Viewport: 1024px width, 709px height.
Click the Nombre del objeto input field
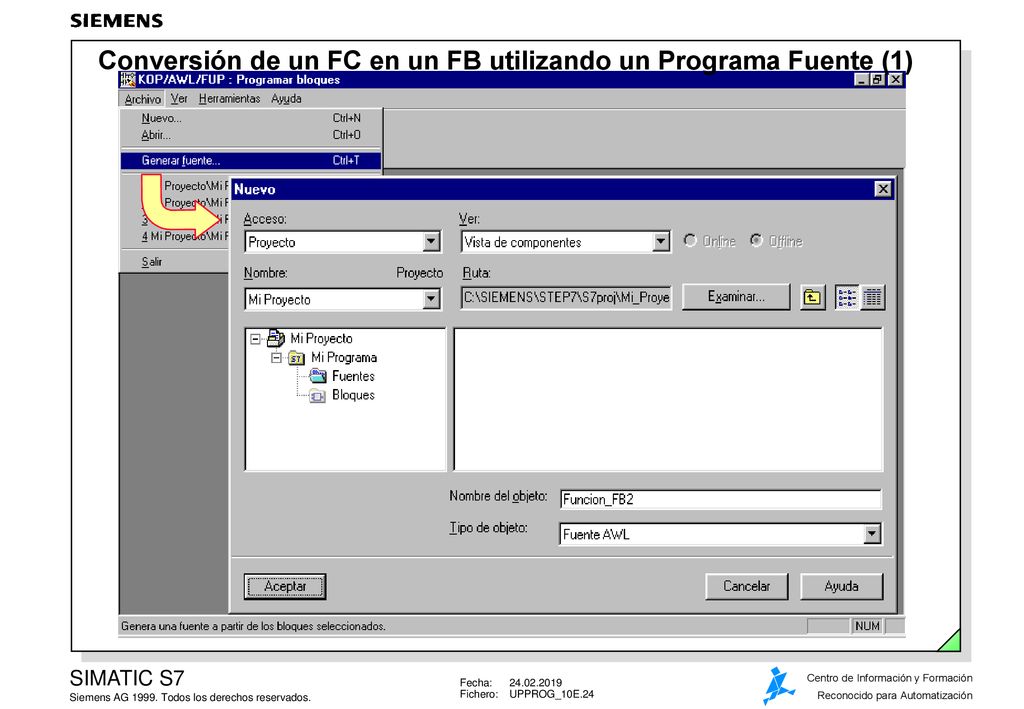720,500
